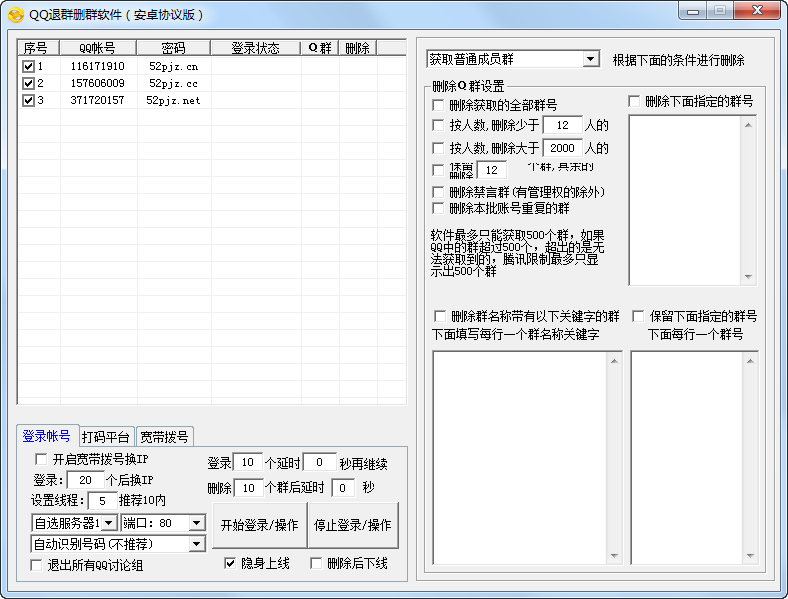Enable 删除获取的全部群号 checkbox
The height and width of the screenshot is (599, 788).
coord(438,105)
